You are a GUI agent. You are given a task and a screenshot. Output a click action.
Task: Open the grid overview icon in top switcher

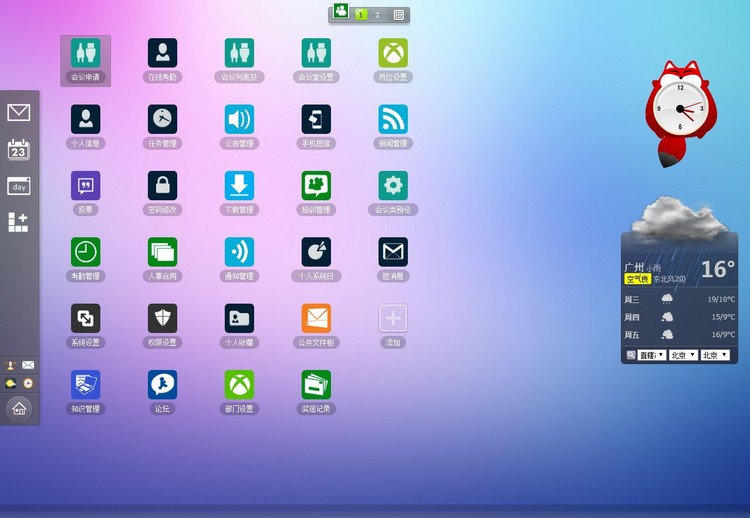pos(398,15)
